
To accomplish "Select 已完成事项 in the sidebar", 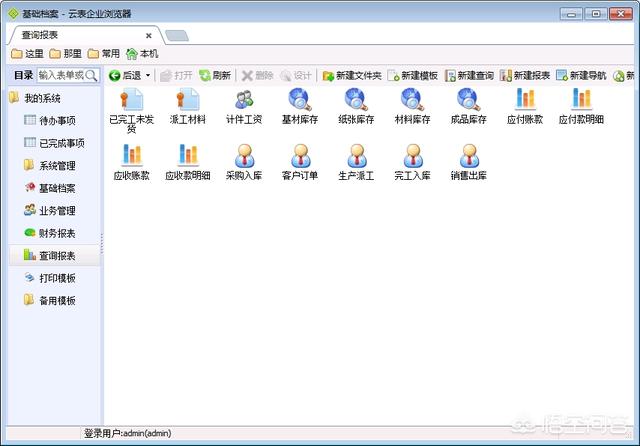I will (x=54, y=143).
